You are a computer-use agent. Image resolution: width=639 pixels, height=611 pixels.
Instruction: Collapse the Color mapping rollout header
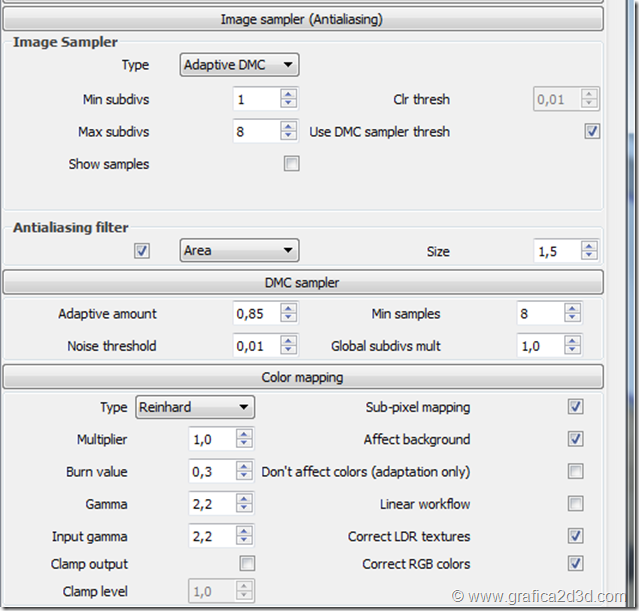click(x=302, y=377)
